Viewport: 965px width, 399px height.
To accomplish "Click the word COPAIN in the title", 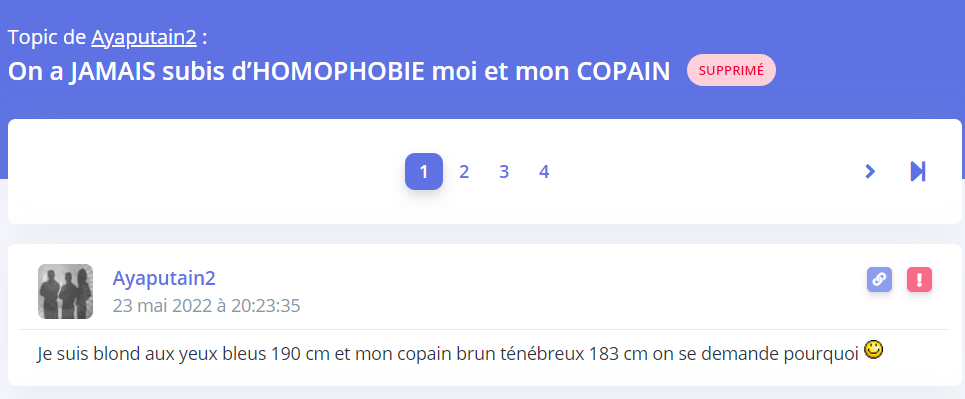I will click(623, 72).
